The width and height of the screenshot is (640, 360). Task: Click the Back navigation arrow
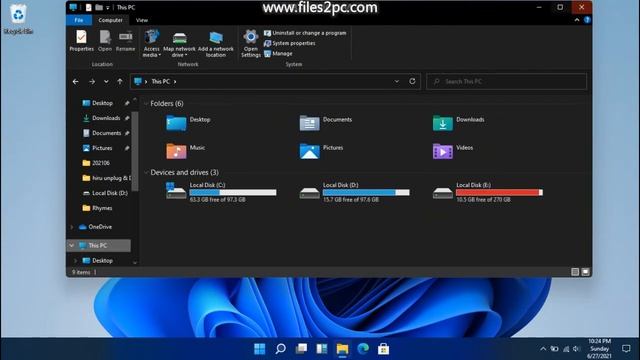(x=76, y=82)
